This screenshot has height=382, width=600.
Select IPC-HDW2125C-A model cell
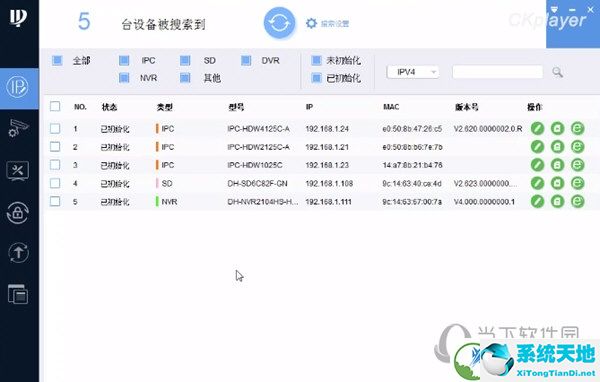point(258,147)
